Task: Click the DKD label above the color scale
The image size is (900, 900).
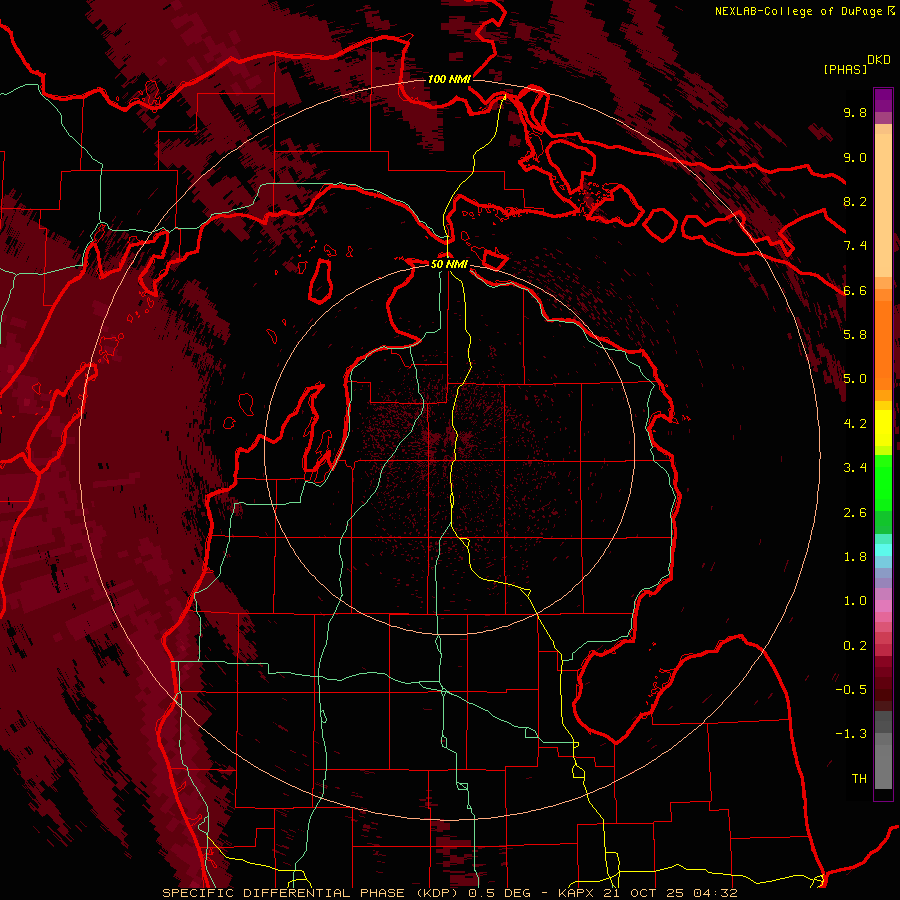Action: (879, 60)
